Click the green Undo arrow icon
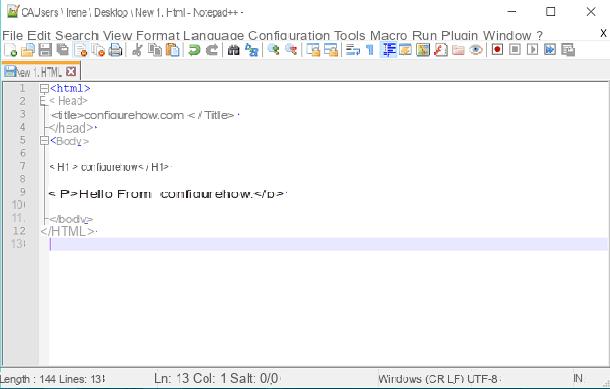 pyautogui.click(x=194, y=50)
